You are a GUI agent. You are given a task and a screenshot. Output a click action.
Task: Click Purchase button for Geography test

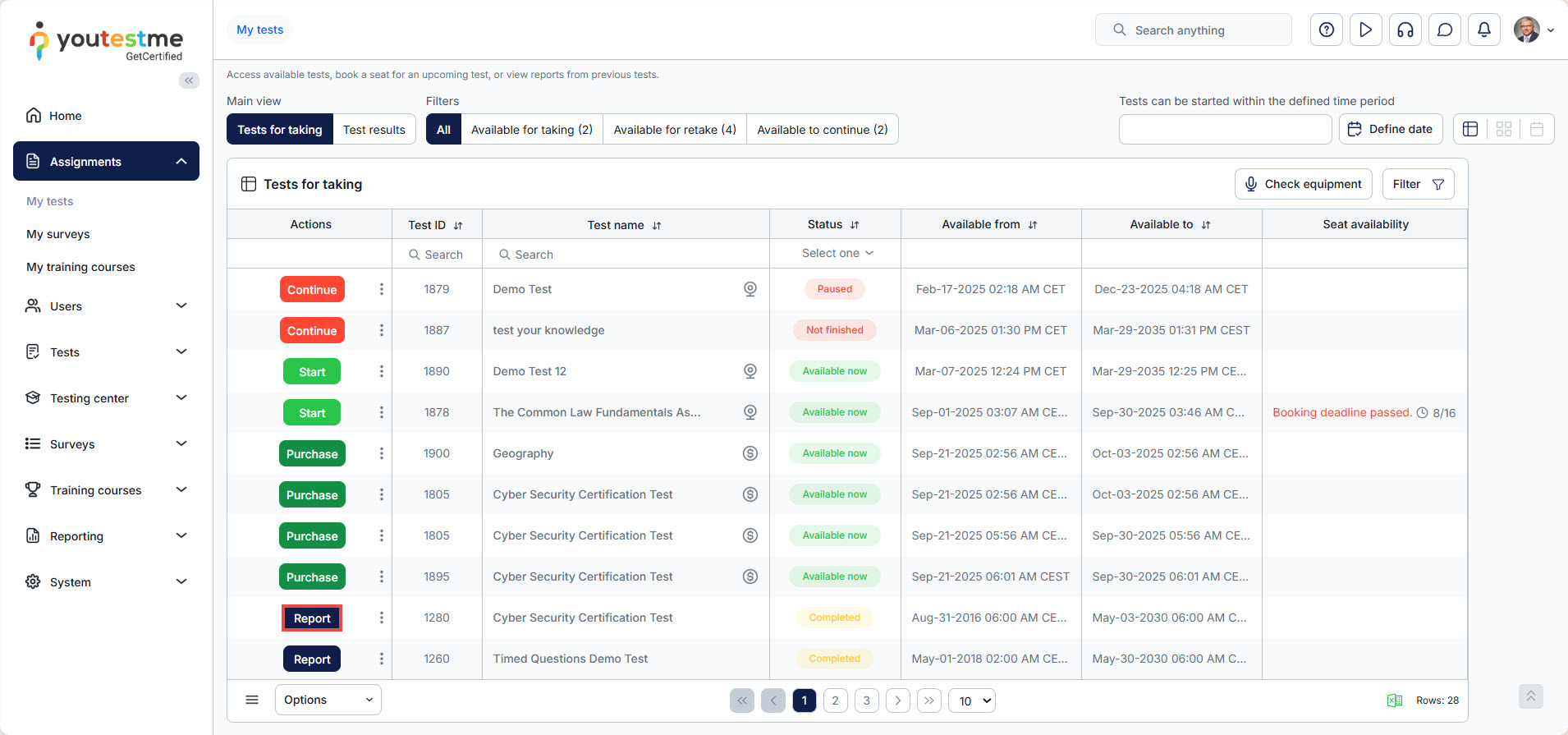click(x=312, y=454)
